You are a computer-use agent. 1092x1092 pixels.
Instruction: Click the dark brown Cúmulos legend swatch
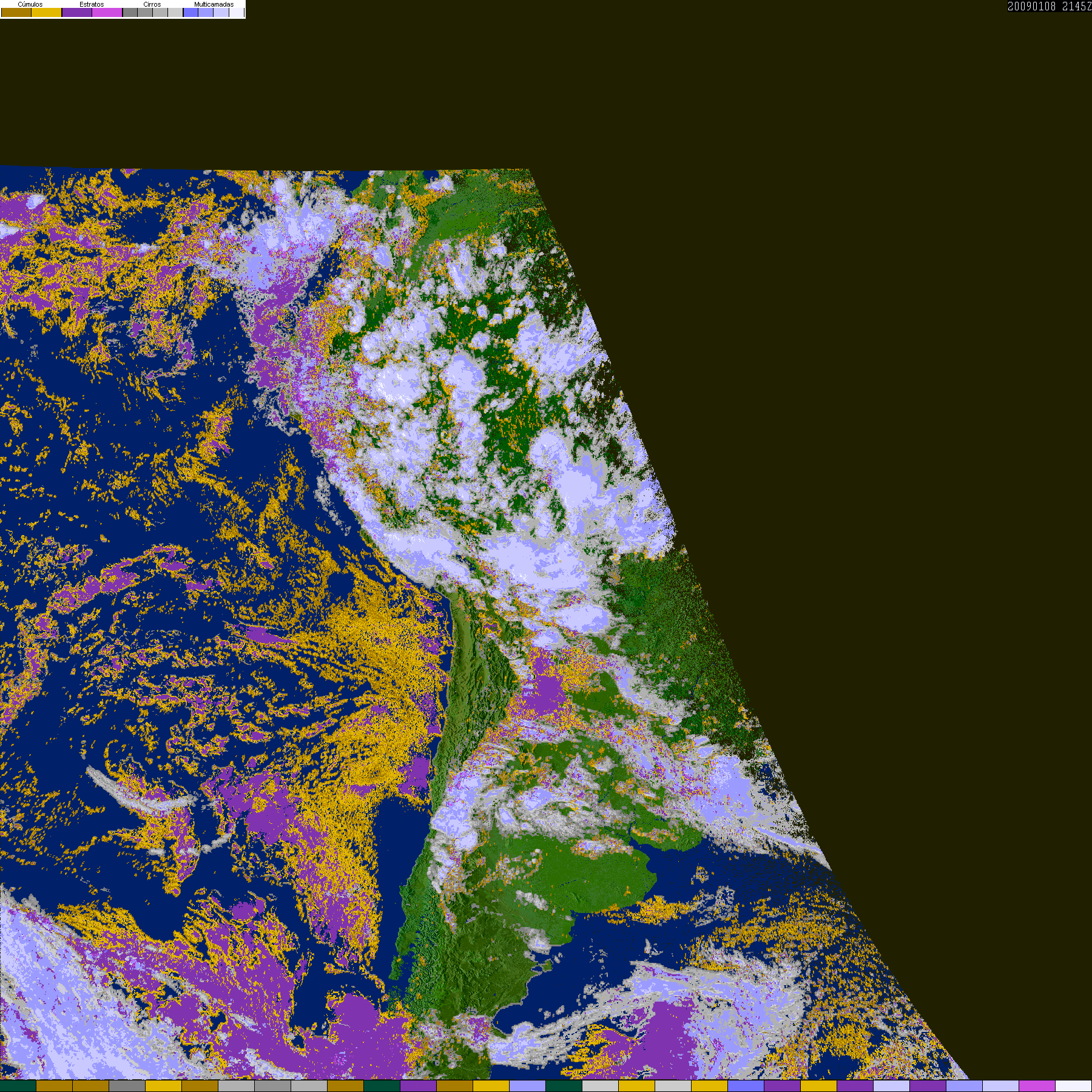[16, 12]
